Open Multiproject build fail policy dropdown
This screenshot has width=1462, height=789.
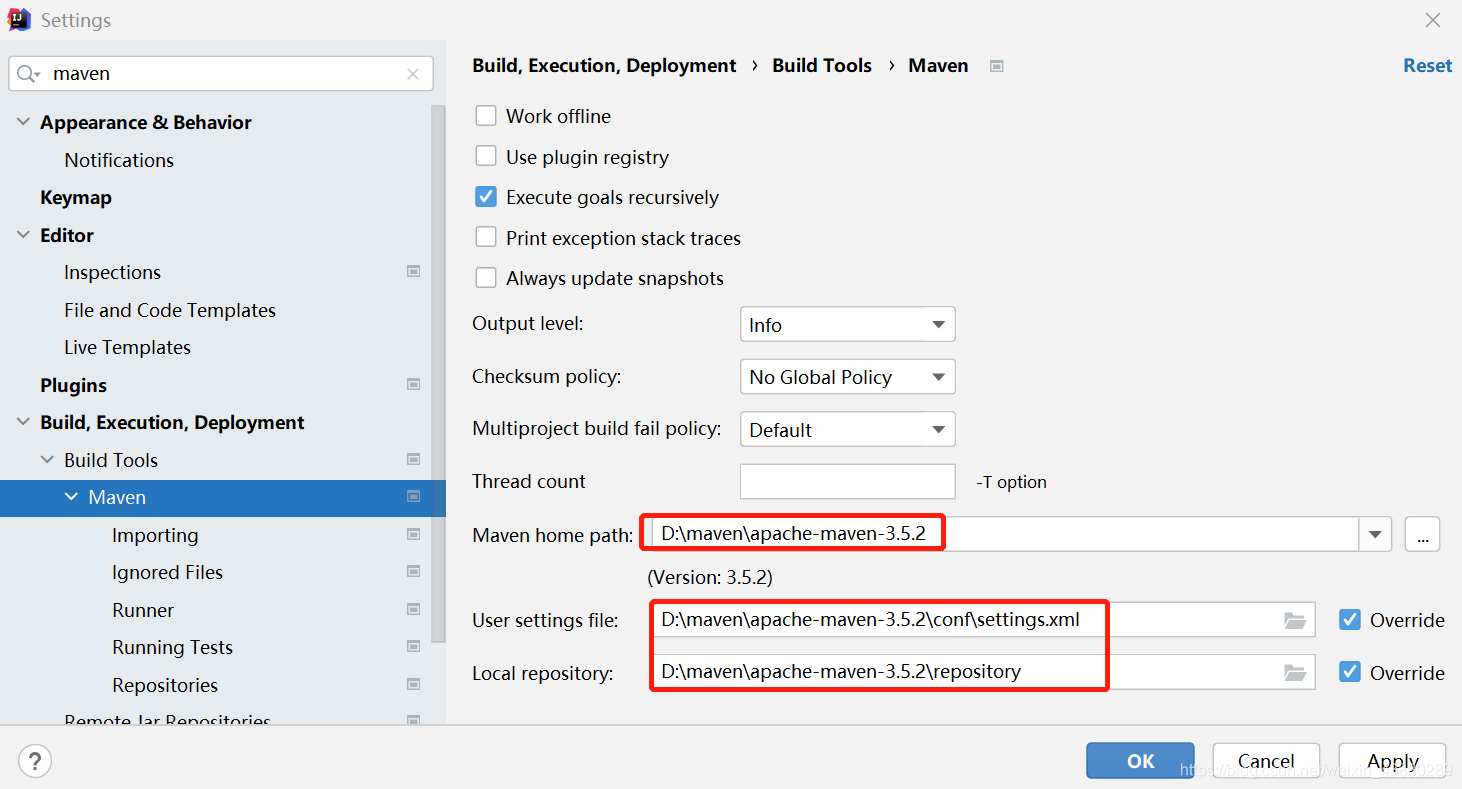coord(847,430)
